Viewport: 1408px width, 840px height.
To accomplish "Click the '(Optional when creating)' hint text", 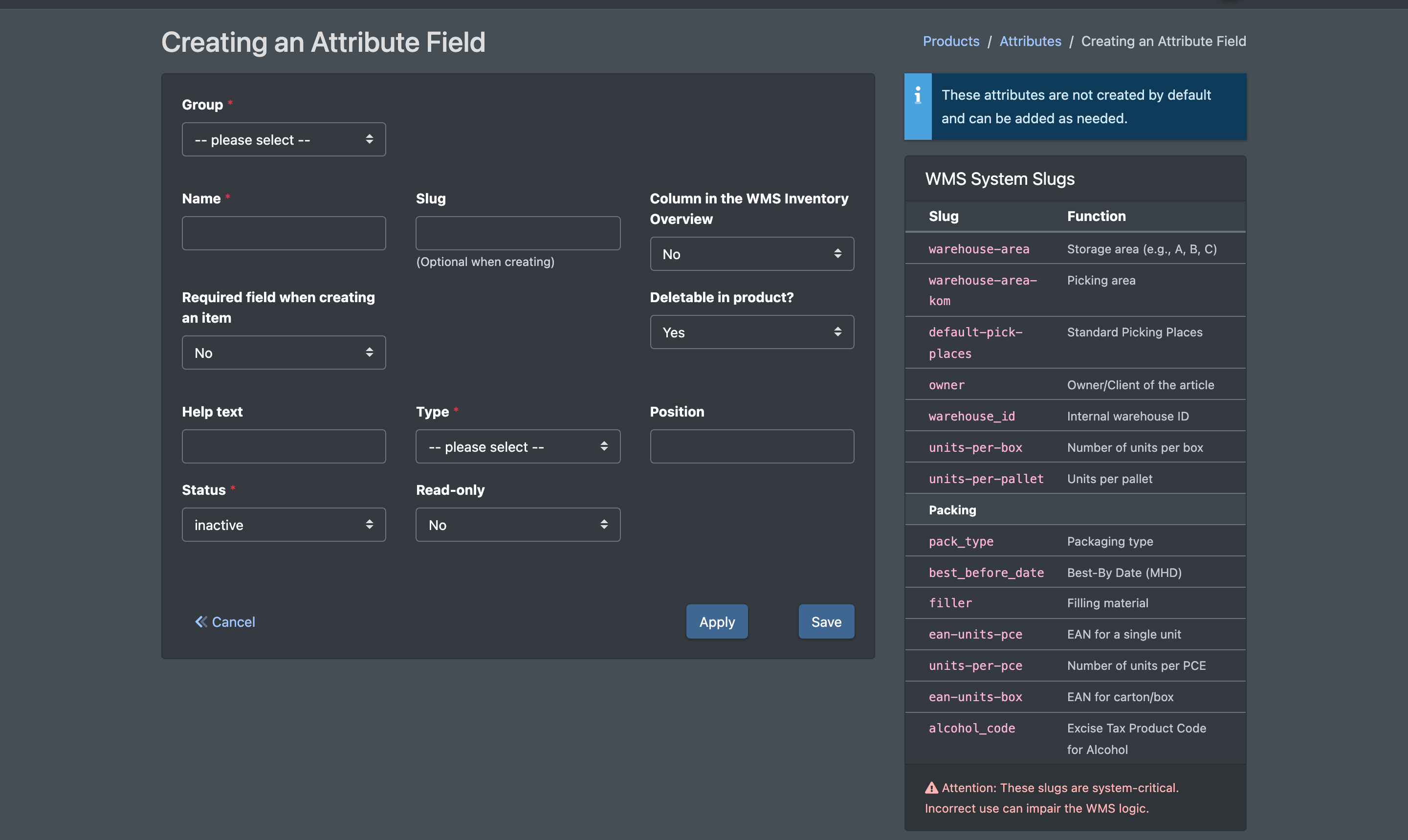I will tap(485, 262).
